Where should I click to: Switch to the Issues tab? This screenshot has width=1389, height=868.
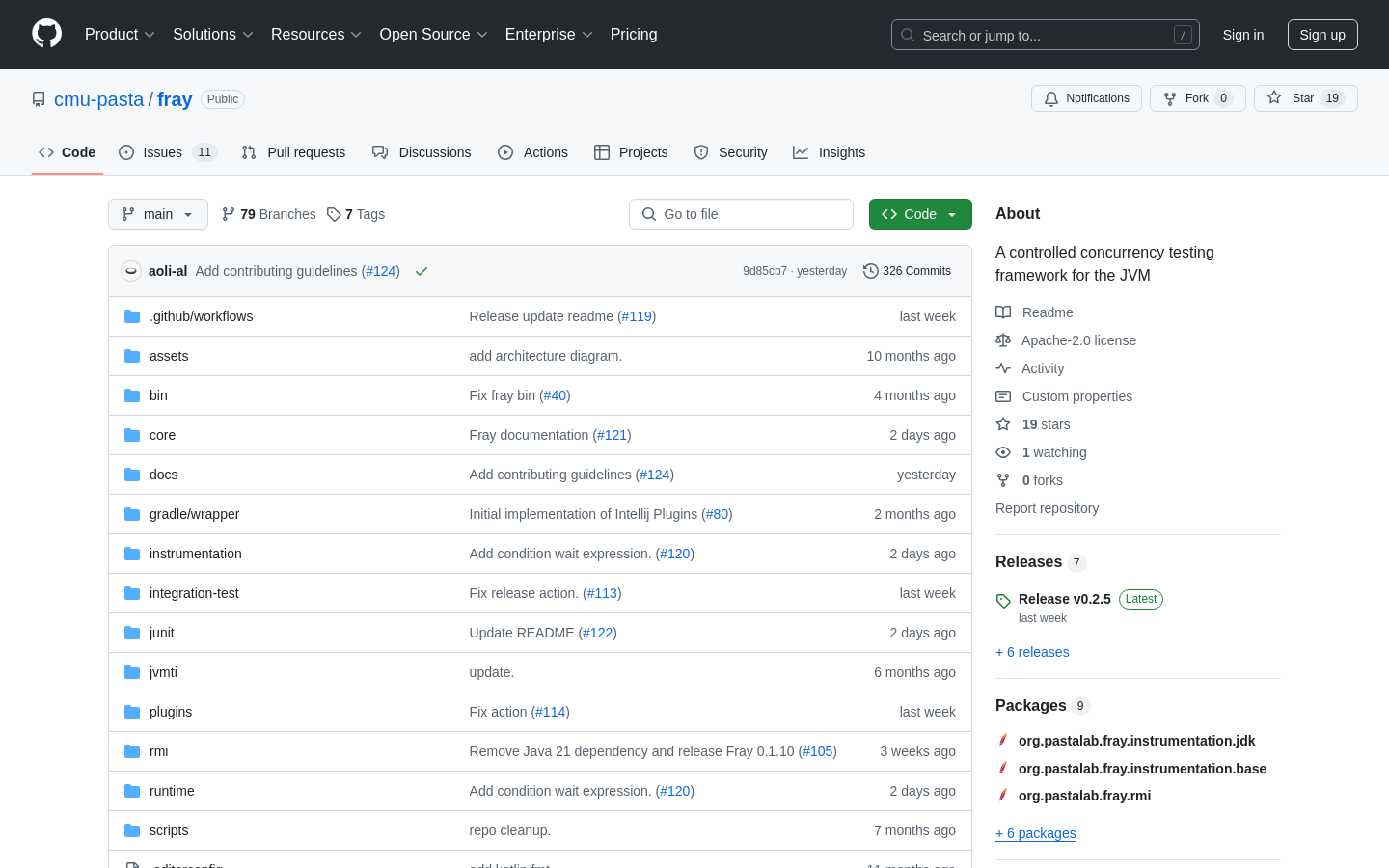(168, 152)
